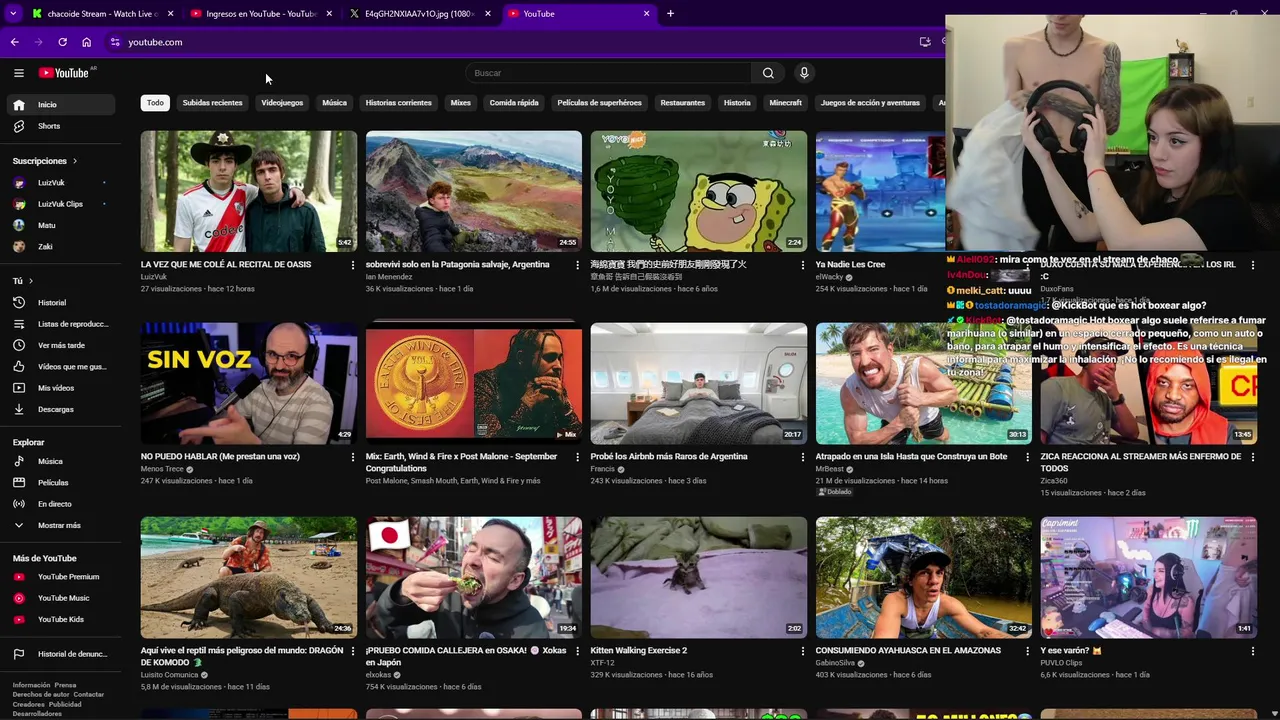Open Mis videos in sidebar

[62, 388]
